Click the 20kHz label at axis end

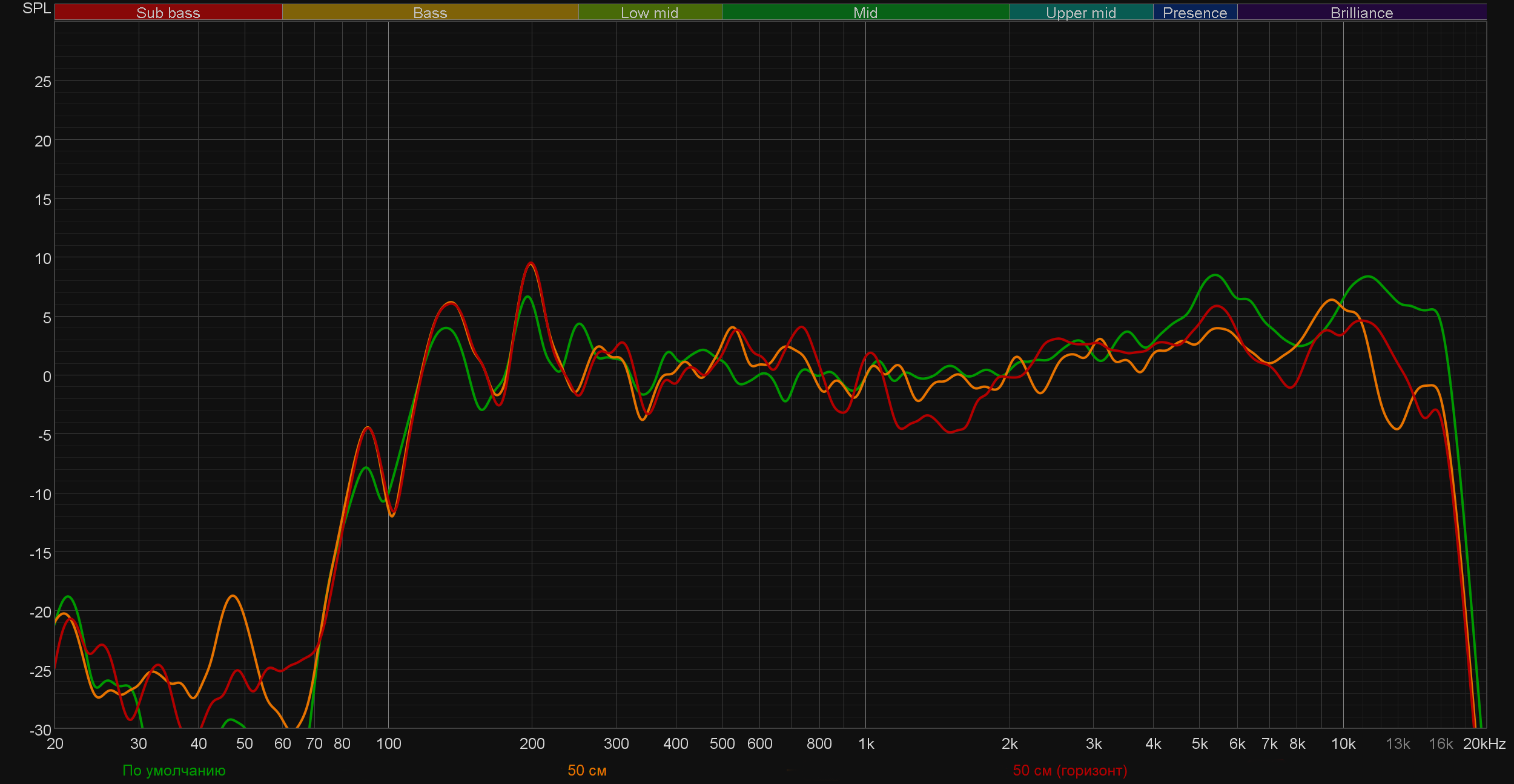(1484, 743)
